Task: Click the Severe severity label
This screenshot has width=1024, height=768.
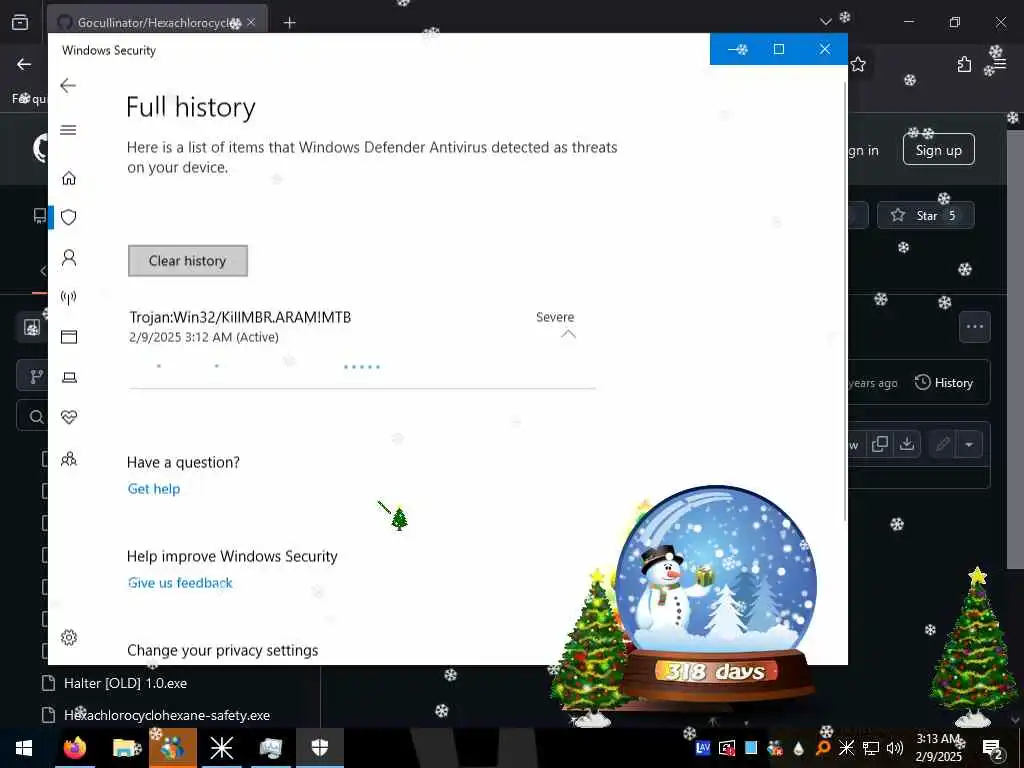Action: [555, 317]
